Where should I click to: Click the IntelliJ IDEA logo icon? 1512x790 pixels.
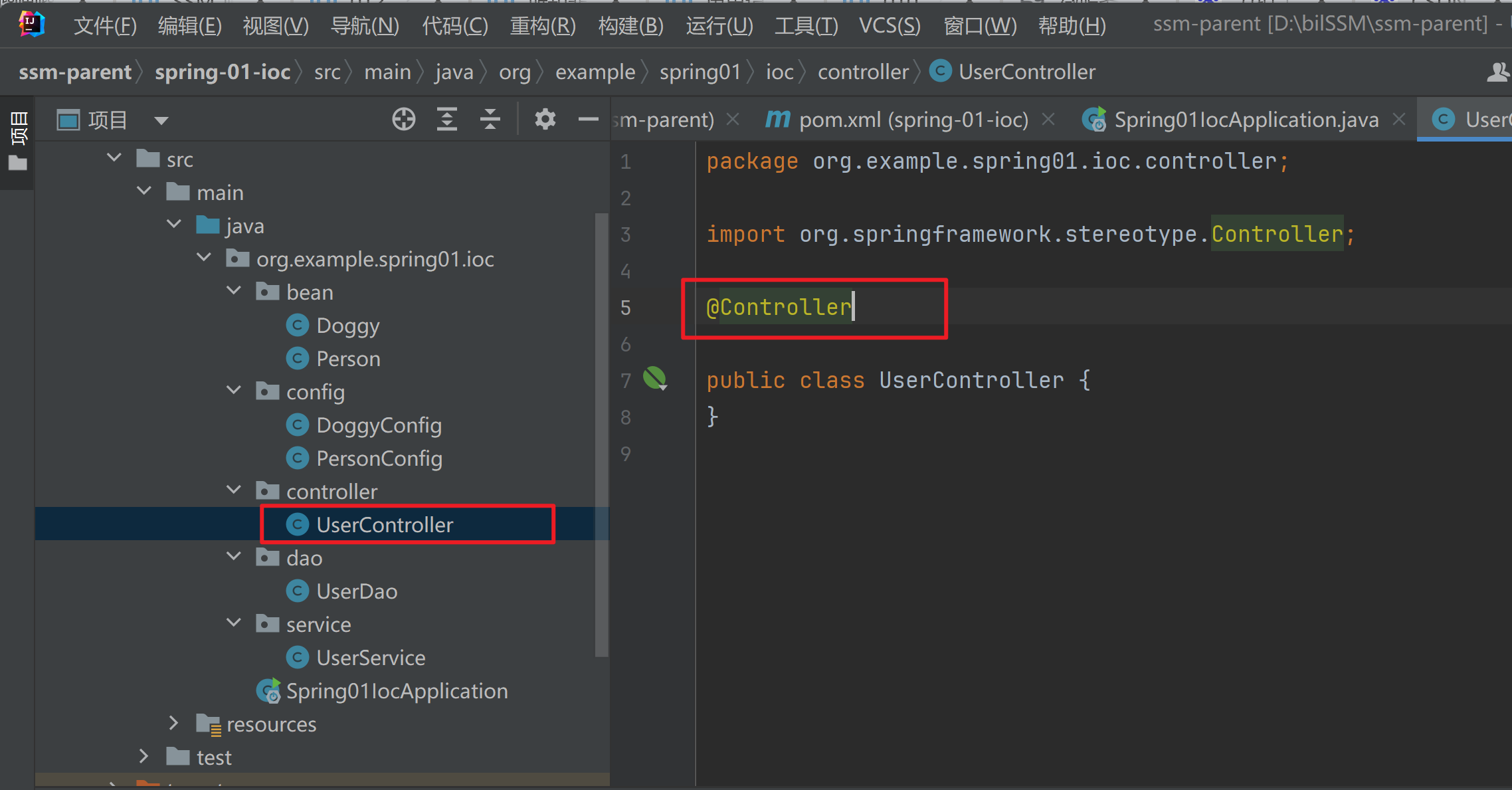pyautogui.click(x=31, y=25)
